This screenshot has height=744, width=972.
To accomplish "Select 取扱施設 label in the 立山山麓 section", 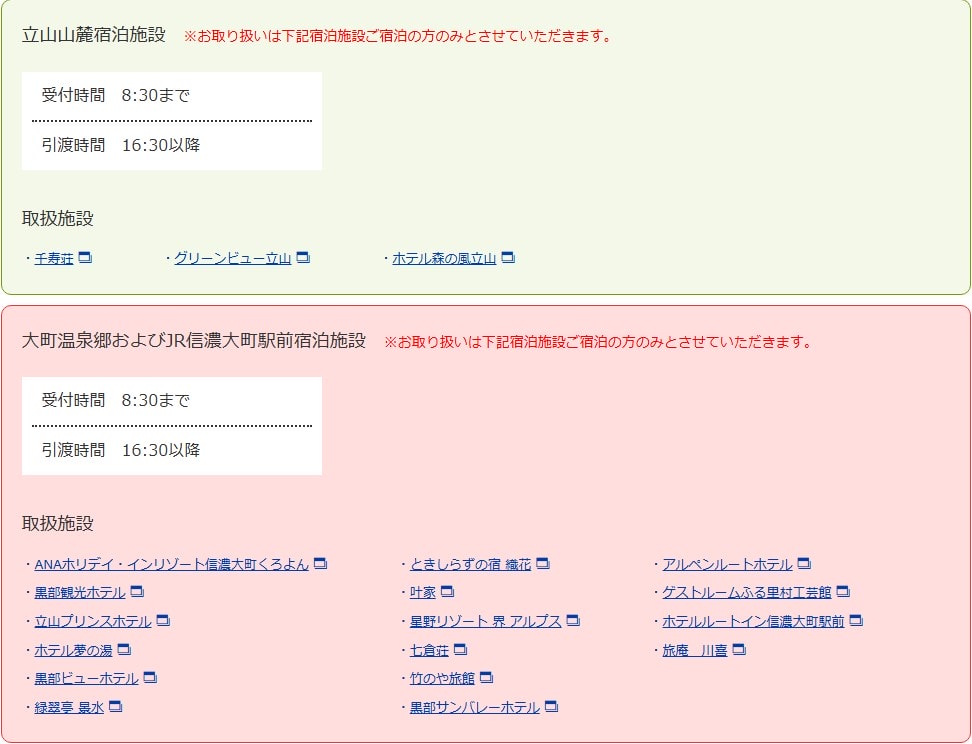I will coord(58,218).
